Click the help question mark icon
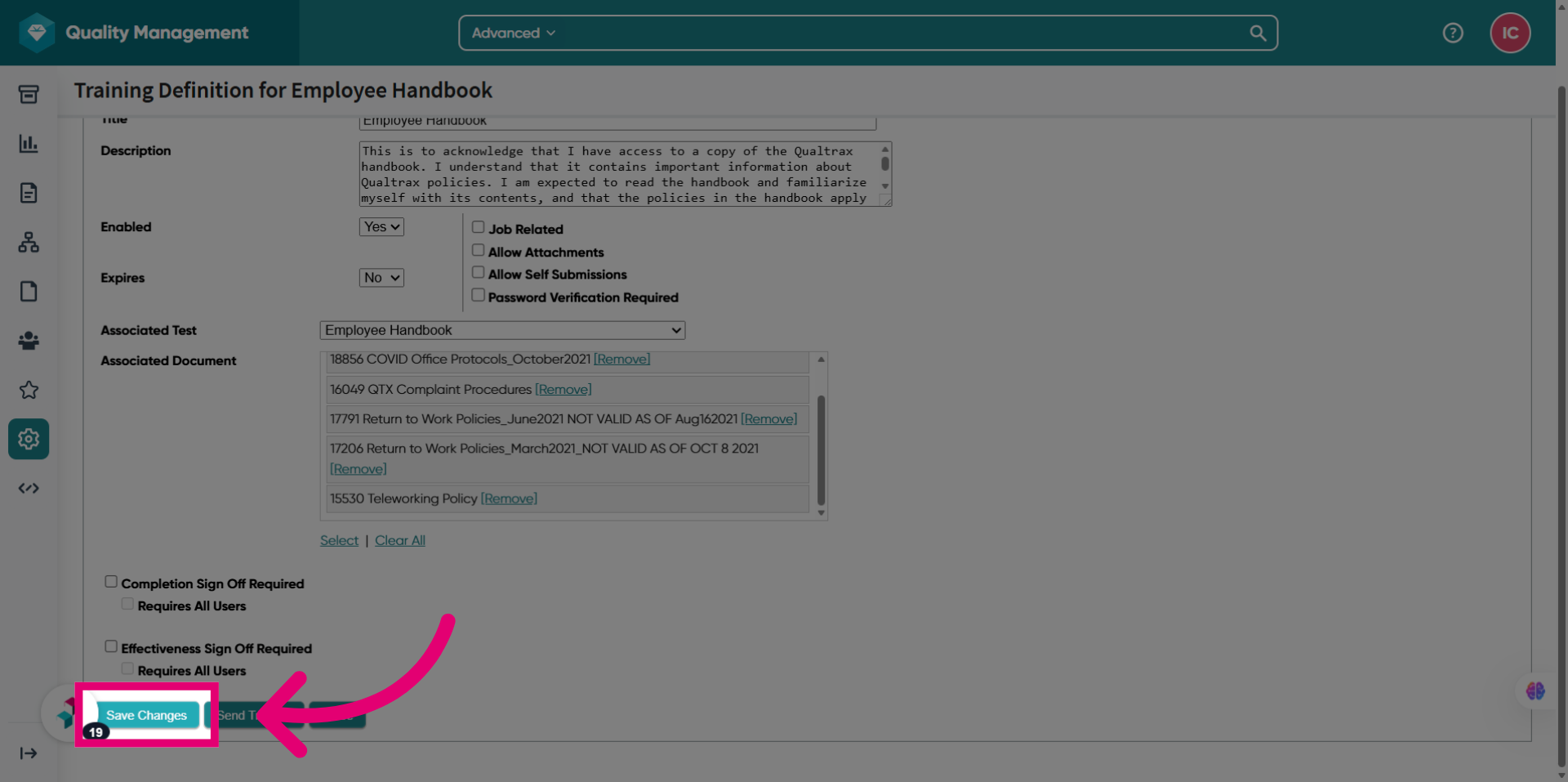The width and height of the screenshot is (1568, 782). 1452,33
